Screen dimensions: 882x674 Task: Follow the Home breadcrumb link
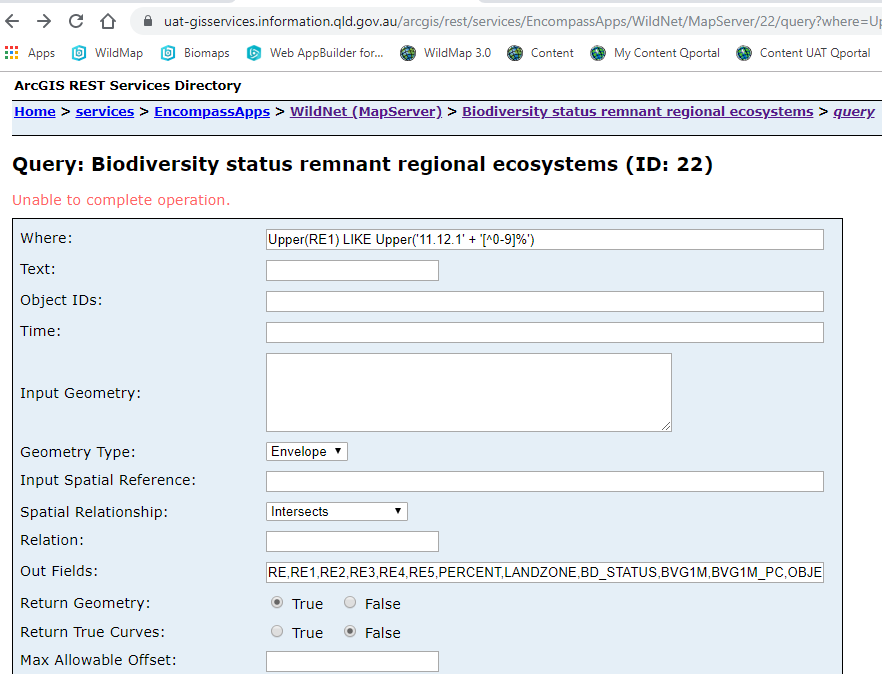point(35,111)
